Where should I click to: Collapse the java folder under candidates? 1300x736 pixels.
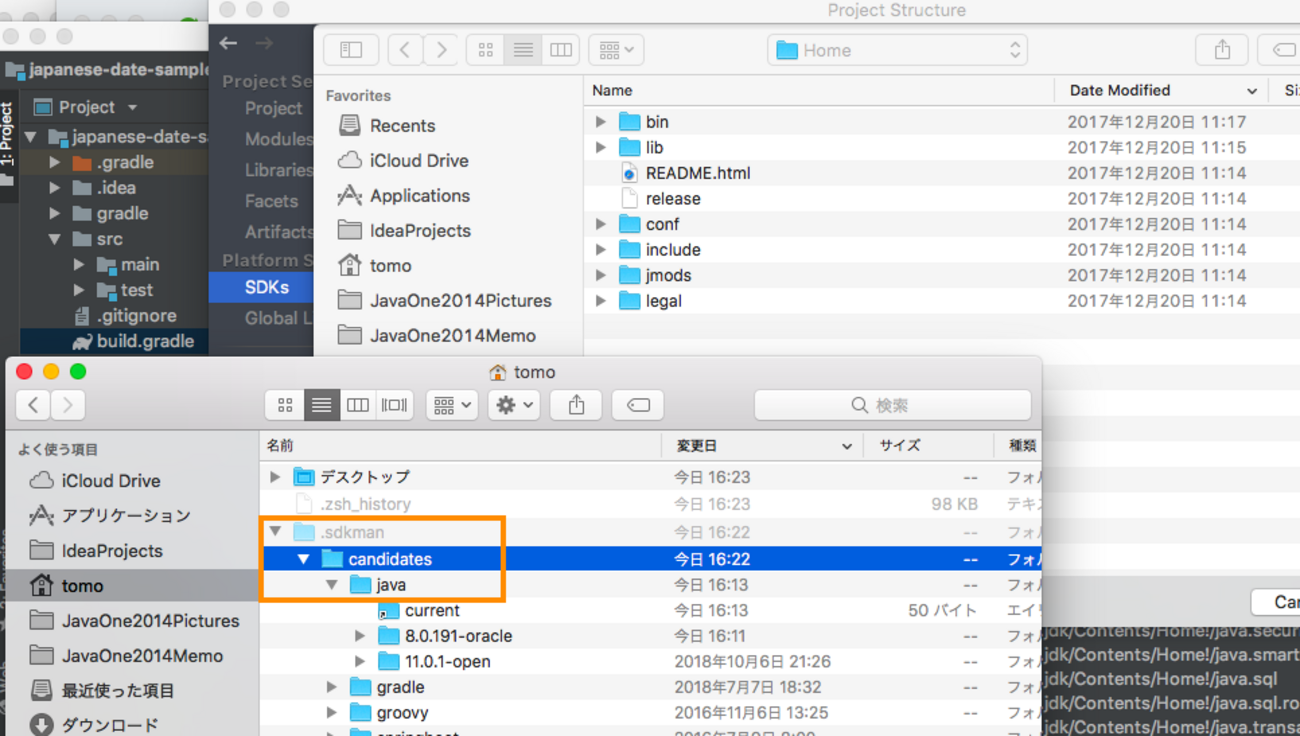tap(331, 585)
